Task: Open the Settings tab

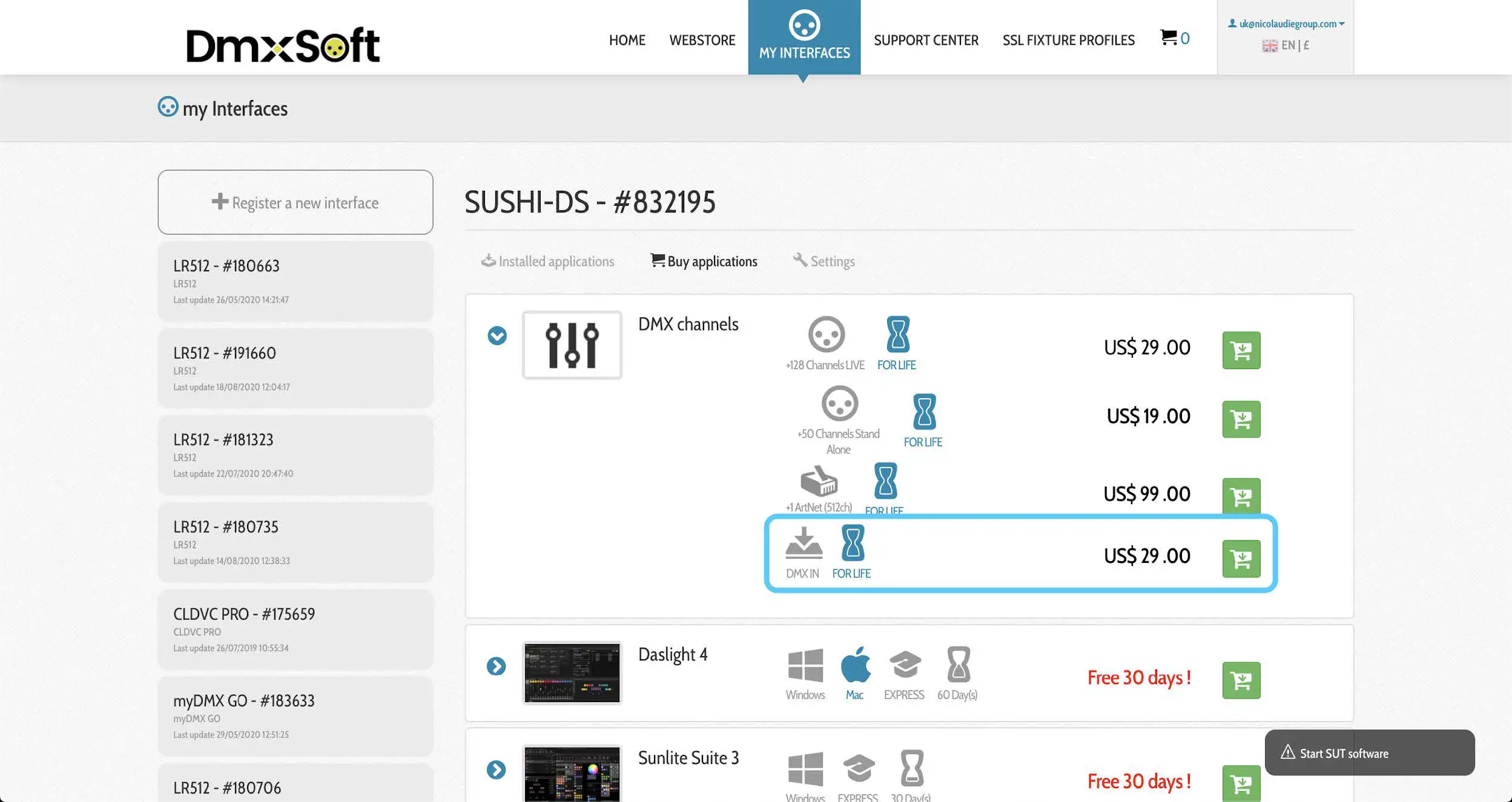Action: pos(824,261)
